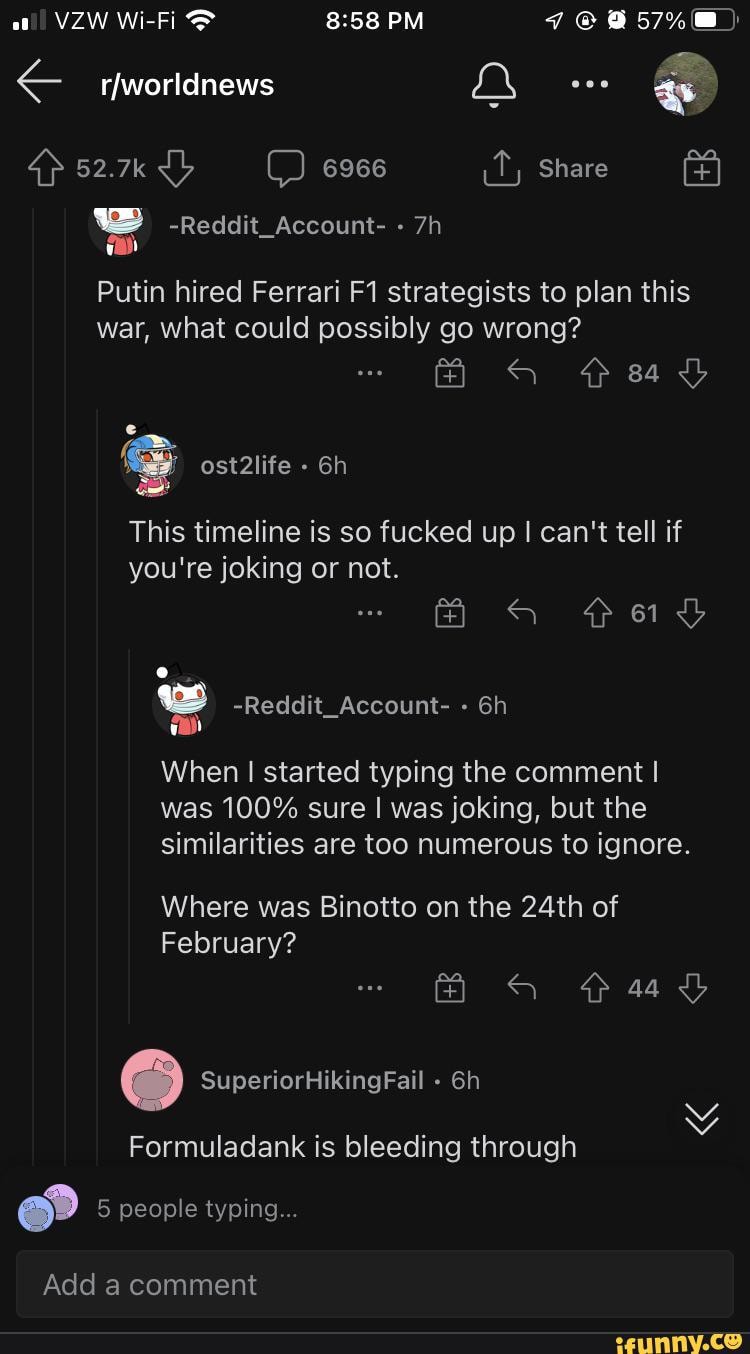The height and width of the screenshot is (1354, 750).
Task: Downvote ost2life's timeline comment
Action: [691, 613]
